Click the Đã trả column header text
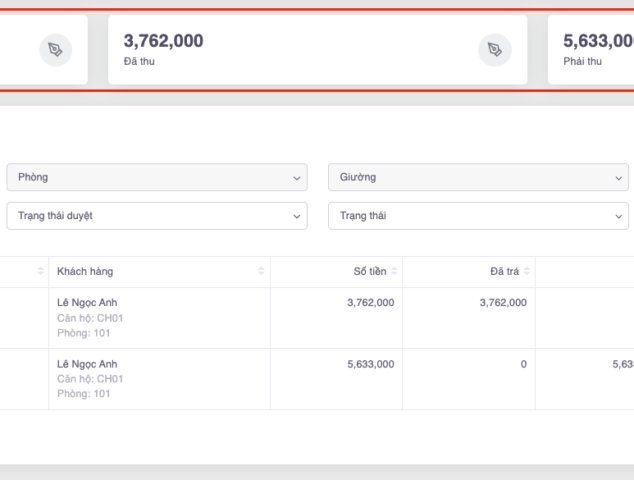634x480 pixels. click(x=503, y=272)
